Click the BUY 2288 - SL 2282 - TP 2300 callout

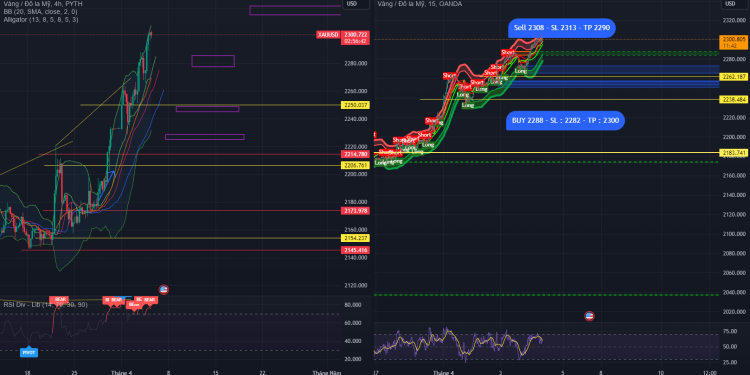pos(565,121)
